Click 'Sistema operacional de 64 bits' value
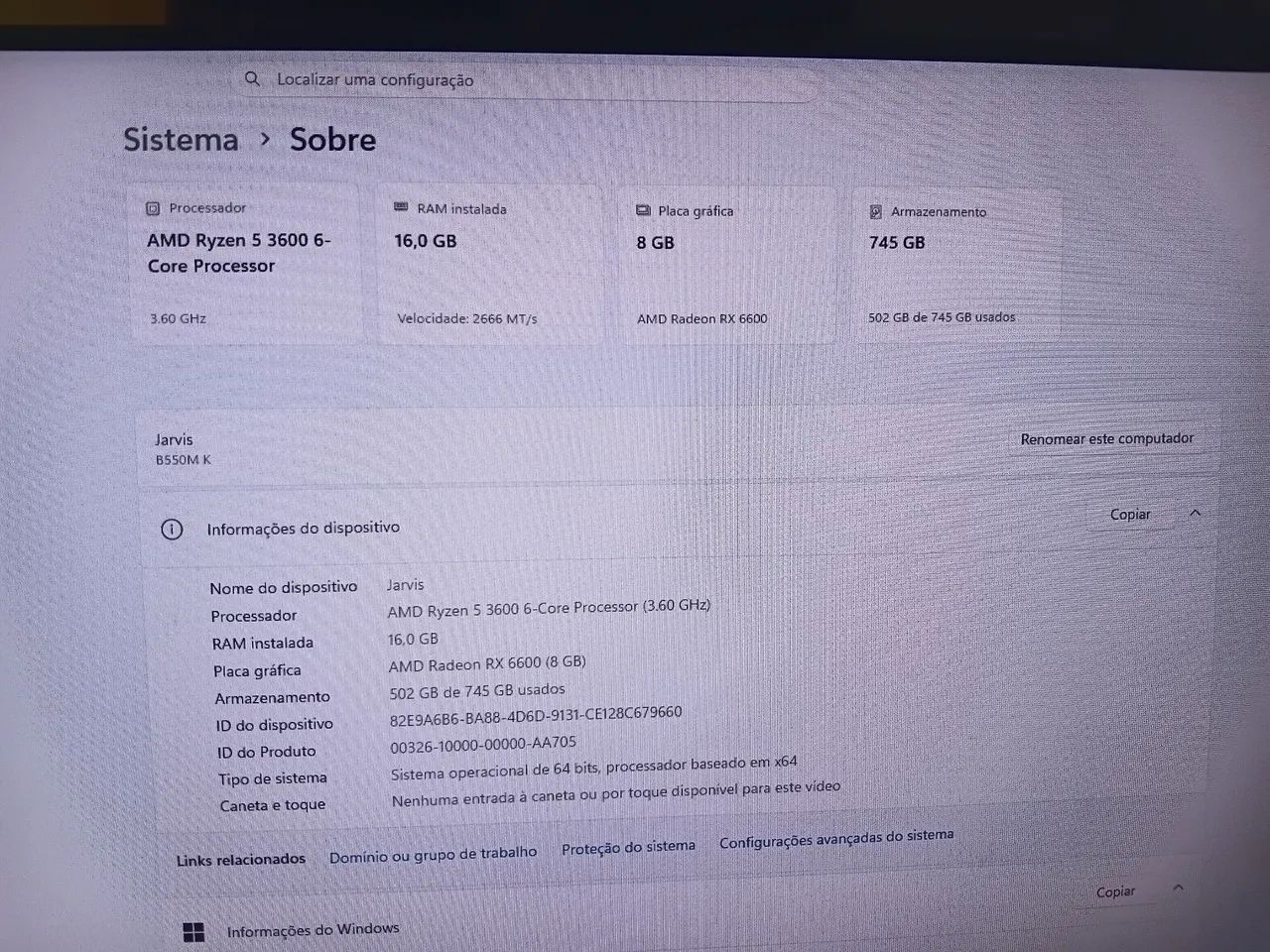This screenshot has width=1270, height=952. [594, 767]
